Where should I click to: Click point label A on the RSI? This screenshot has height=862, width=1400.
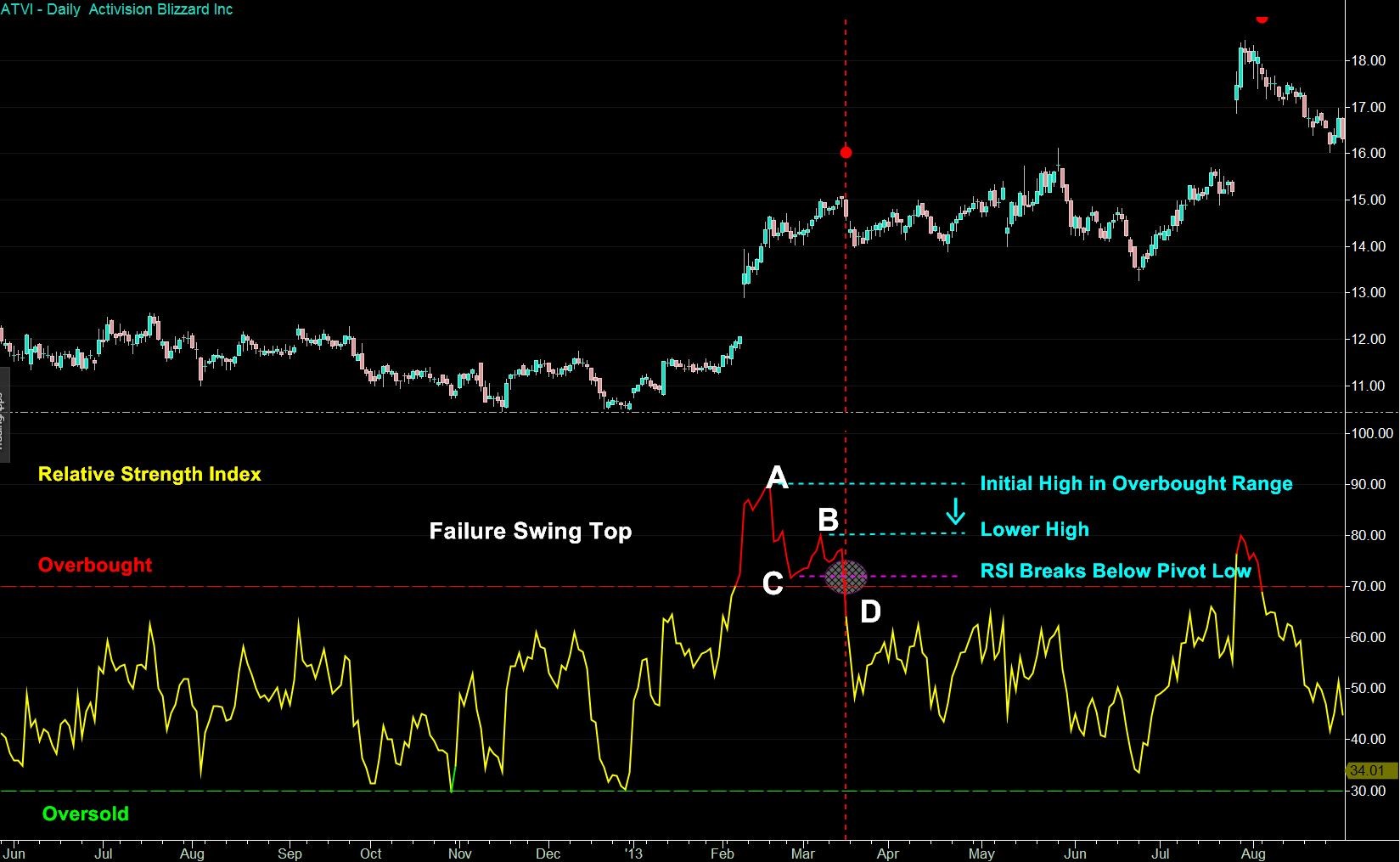point(777,478)
